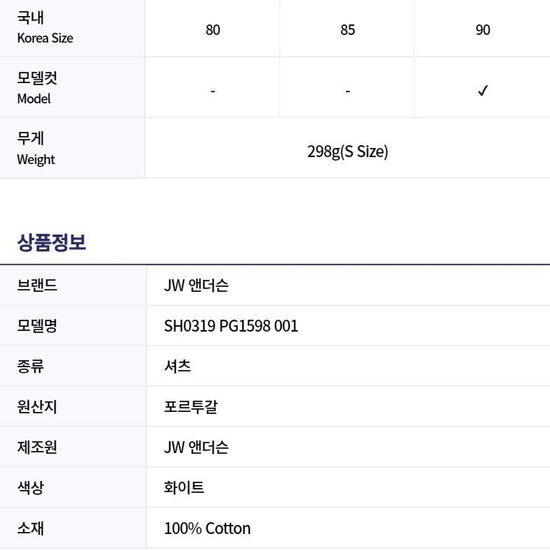Click the 국내 Korea Size row header

click(x=72, y=28)
